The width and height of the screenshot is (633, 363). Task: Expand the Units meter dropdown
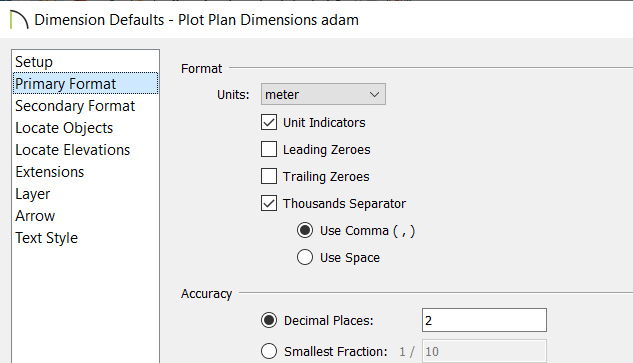click(323, 94)
